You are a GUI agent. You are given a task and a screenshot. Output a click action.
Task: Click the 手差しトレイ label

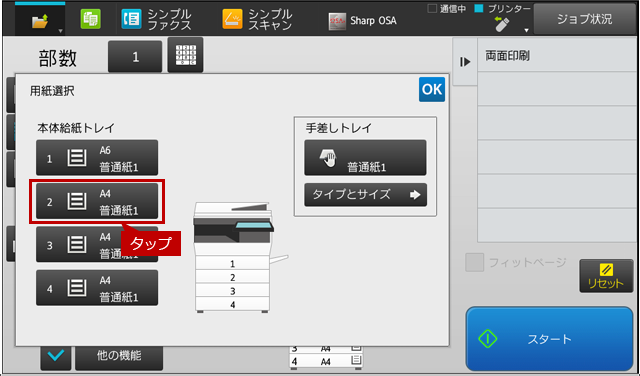(339, 128)
